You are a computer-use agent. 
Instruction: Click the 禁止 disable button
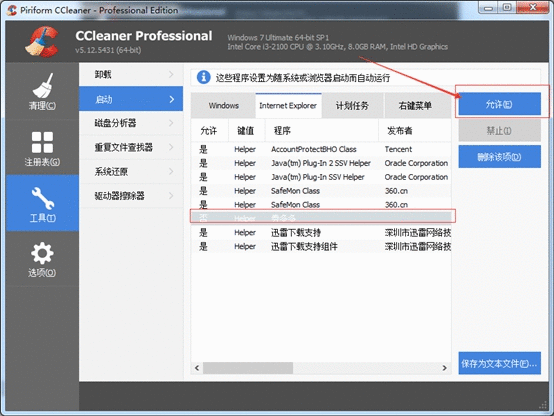(500, 130)
